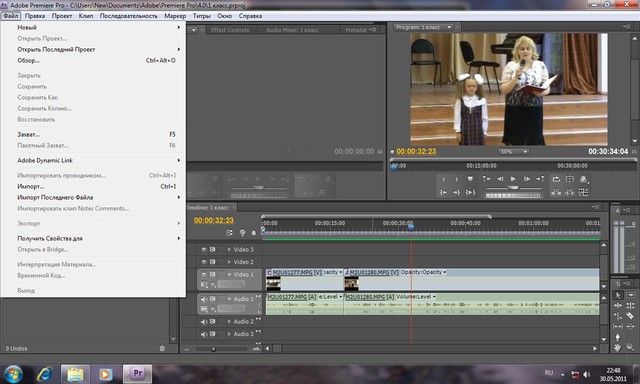Mute Audio 1 track speaker toggle
This screenshot has height=384, width=640.
point(204,299)
